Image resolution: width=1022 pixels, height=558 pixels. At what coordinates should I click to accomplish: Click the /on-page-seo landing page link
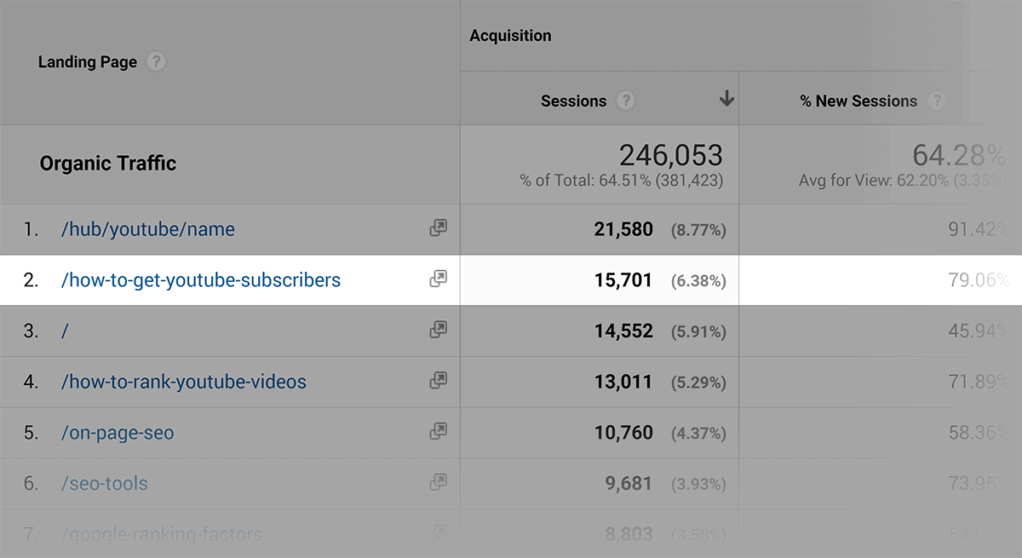[118, 433]
